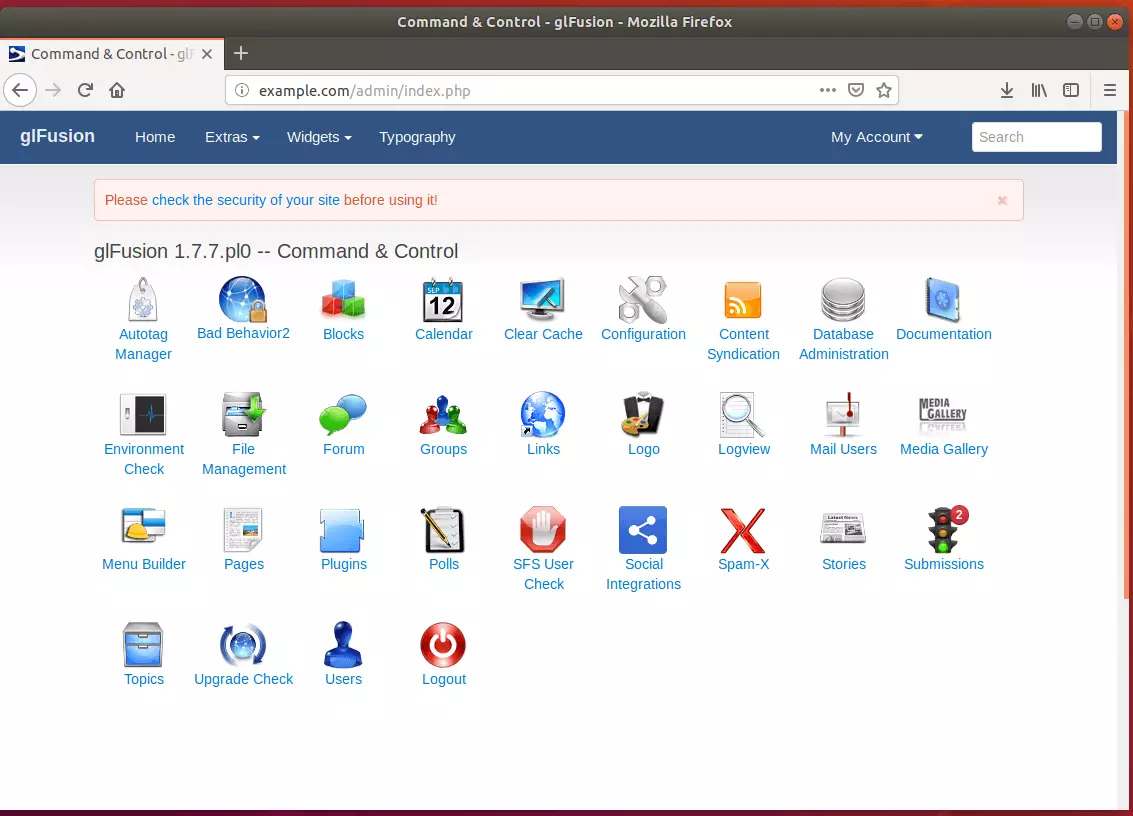Open the Autotag Manager icon
This screenshot has width=1133, height=816.
point(143,299)
